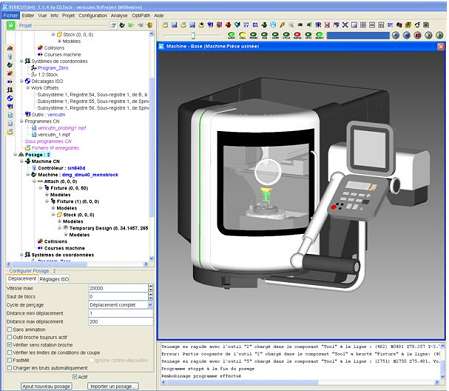The image size is (449, 391).
Task: Click the Ajout nouveau posage button
Action: click(x=46, y=386)
